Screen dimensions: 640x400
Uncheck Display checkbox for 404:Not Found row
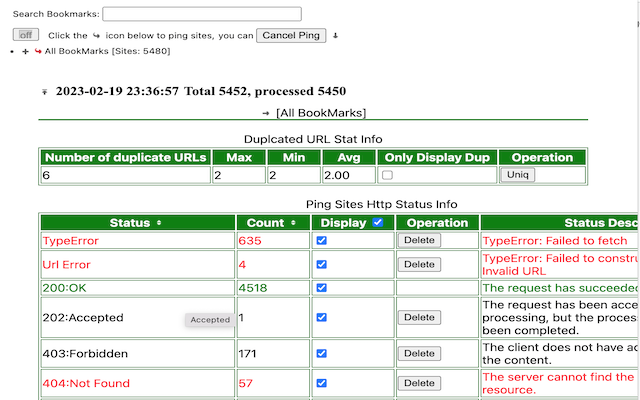322,383
